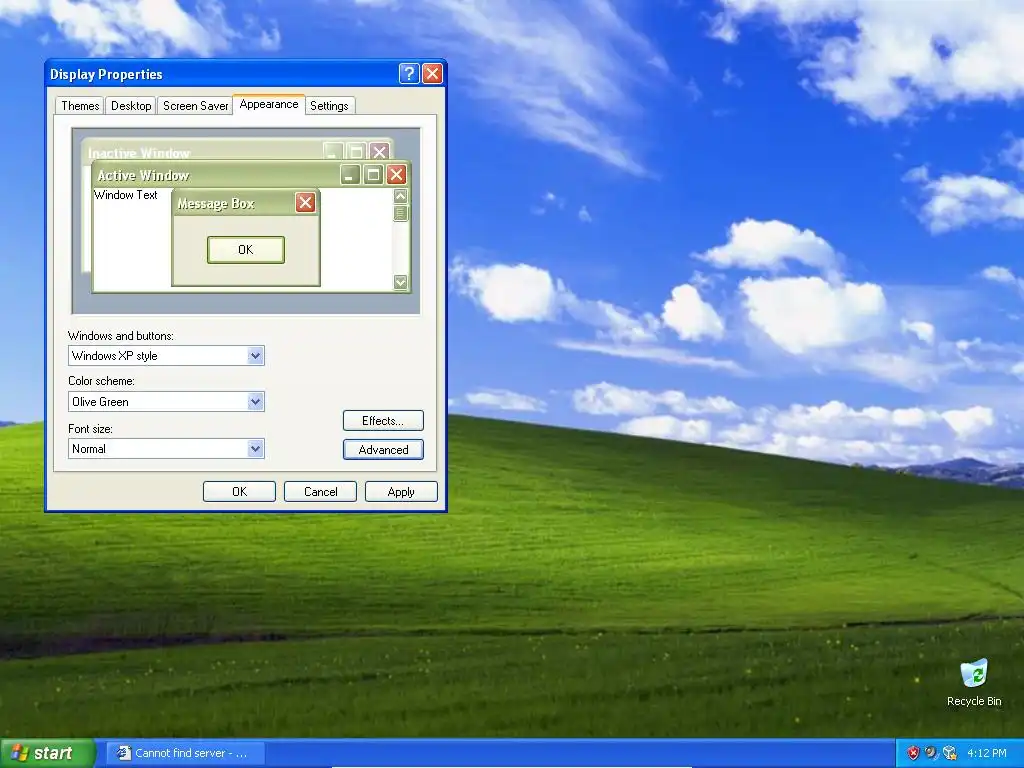The image size is (1024, 768).
Task: Click the middle system tray icon
Action: (x=931, y=753)
